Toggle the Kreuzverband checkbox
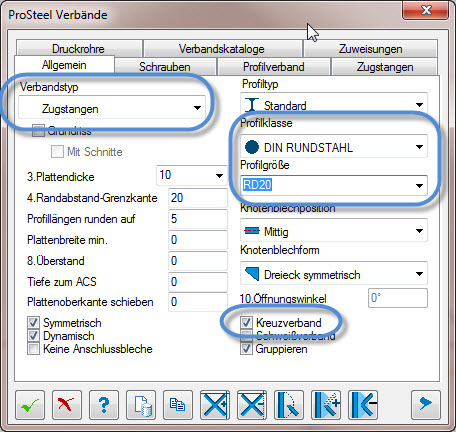Viewport: 456px width, 432px height. (x=246, y=323)
